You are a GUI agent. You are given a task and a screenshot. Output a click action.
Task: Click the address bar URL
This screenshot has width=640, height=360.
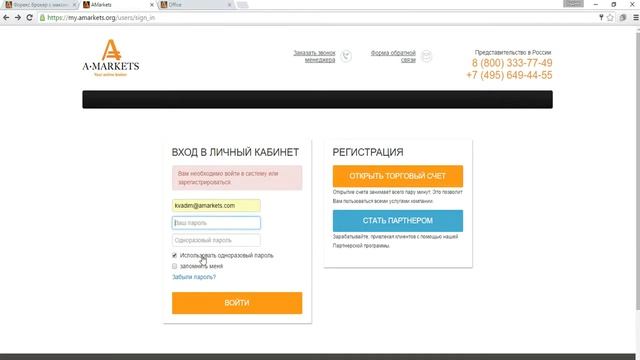(101, 18)
